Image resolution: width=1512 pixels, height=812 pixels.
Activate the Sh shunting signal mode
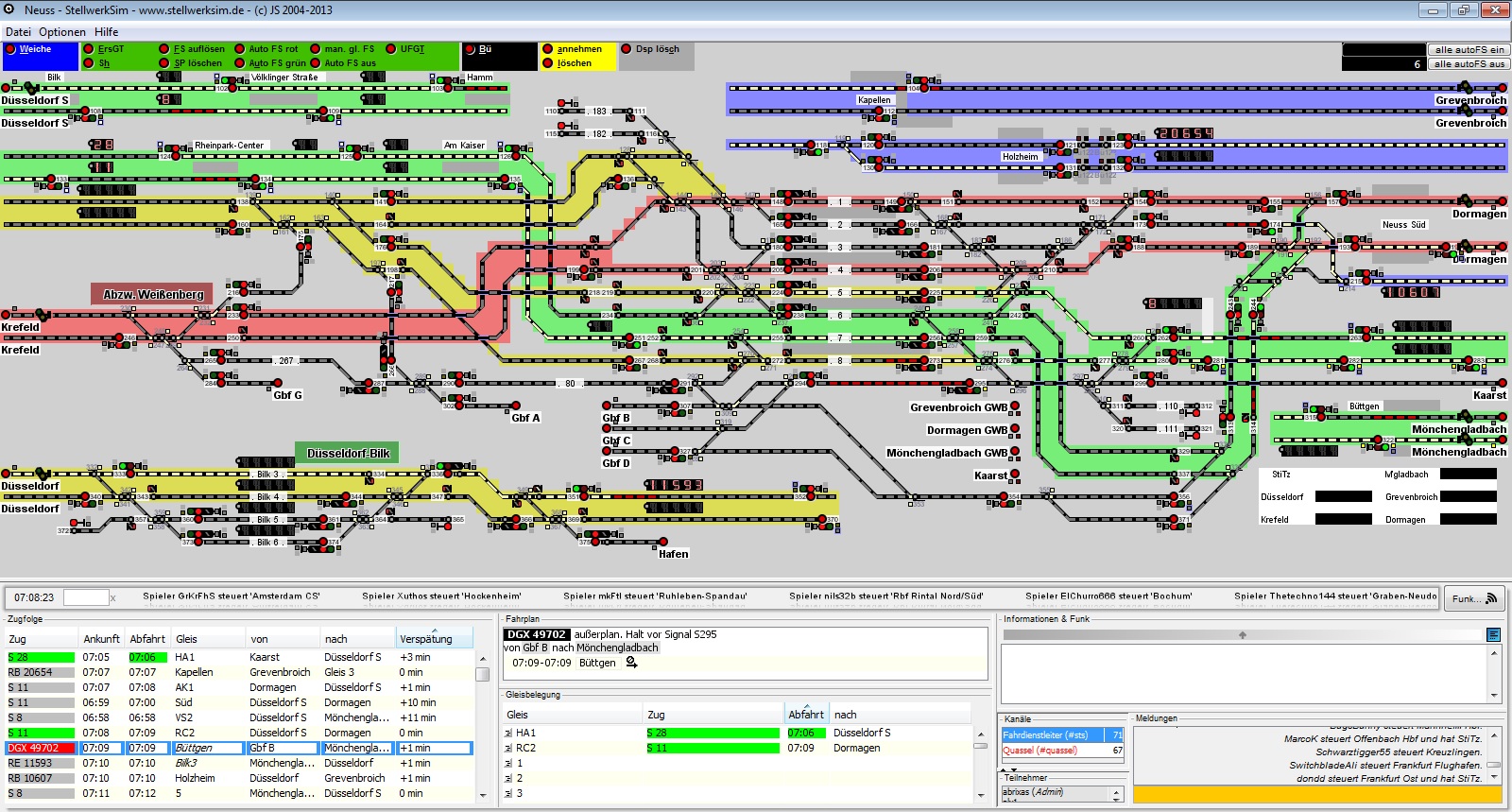(96, 63)
